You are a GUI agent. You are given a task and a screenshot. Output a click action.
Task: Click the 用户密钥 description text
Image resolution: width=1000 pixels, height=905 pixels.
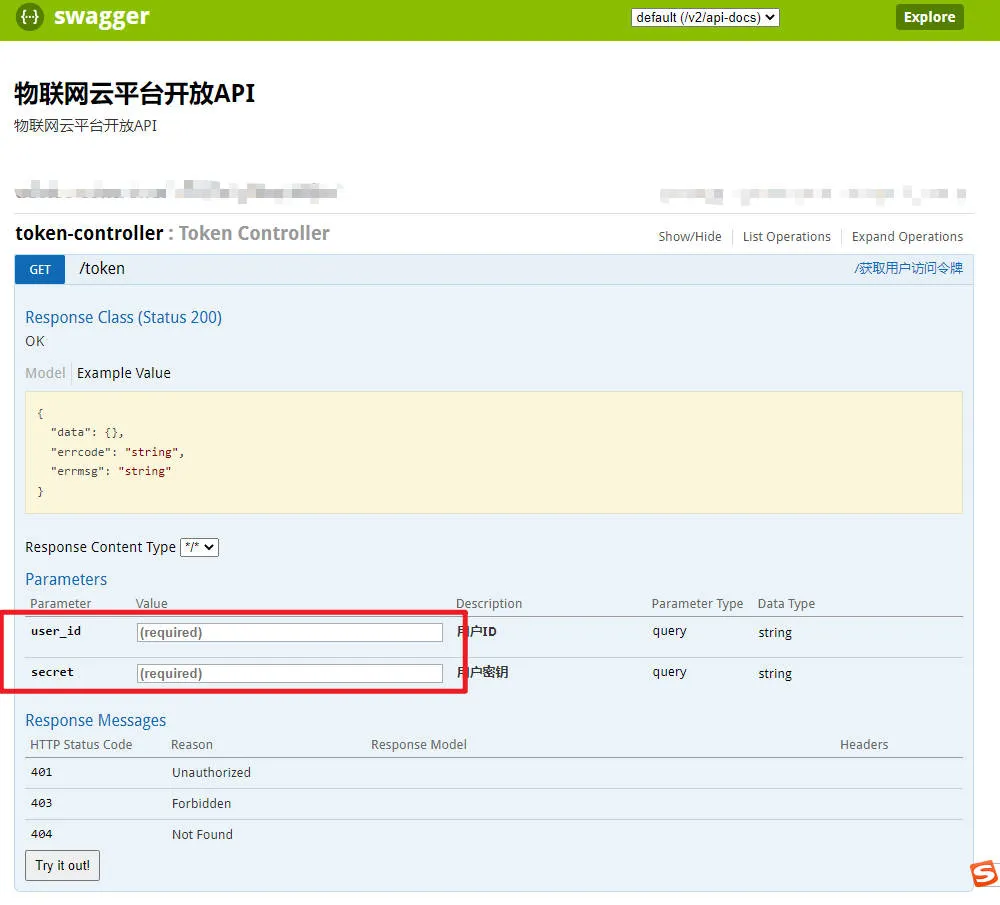pyautogui.click(x=482, y=672)
